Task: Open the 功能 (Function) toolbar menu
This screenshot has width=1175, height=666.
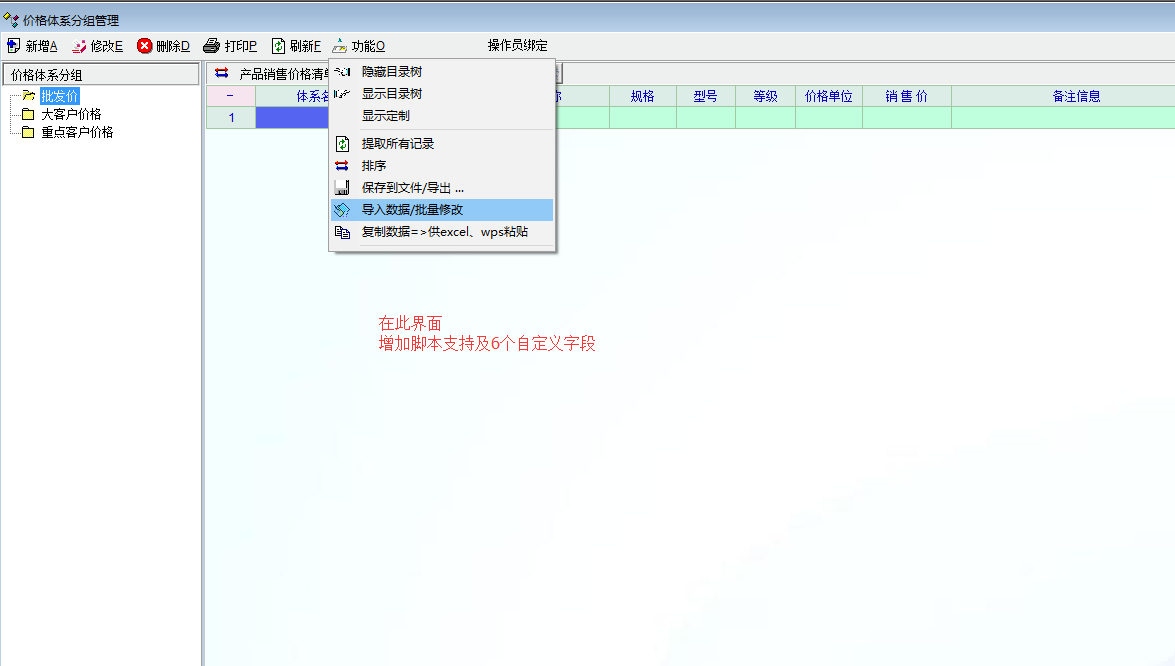Action: (x=358, y=46)
